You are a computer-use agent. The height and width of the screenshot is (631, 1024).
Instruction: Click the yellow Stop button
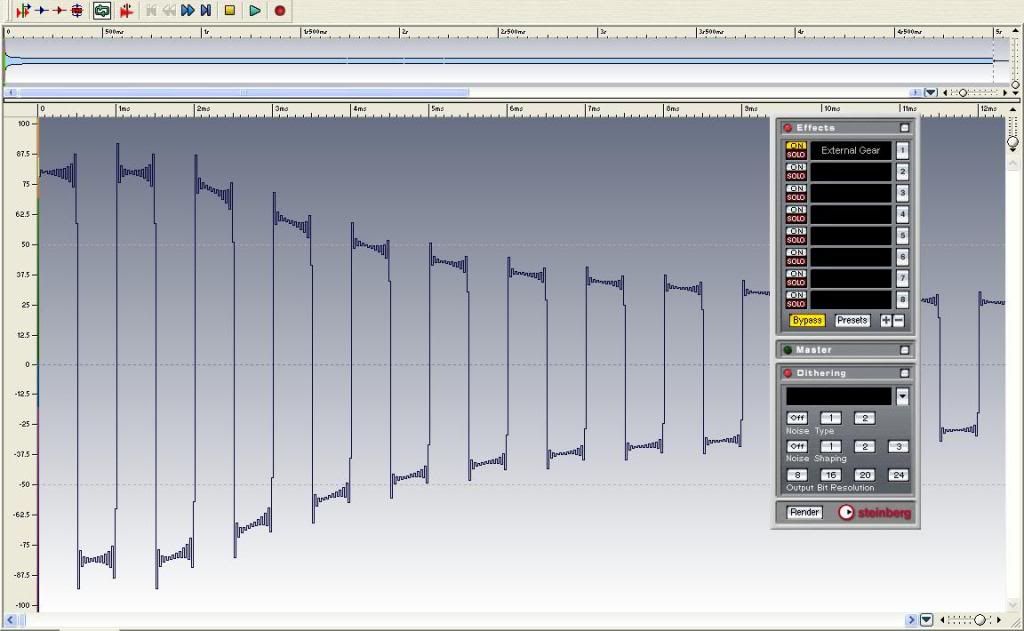coord(230,10)
